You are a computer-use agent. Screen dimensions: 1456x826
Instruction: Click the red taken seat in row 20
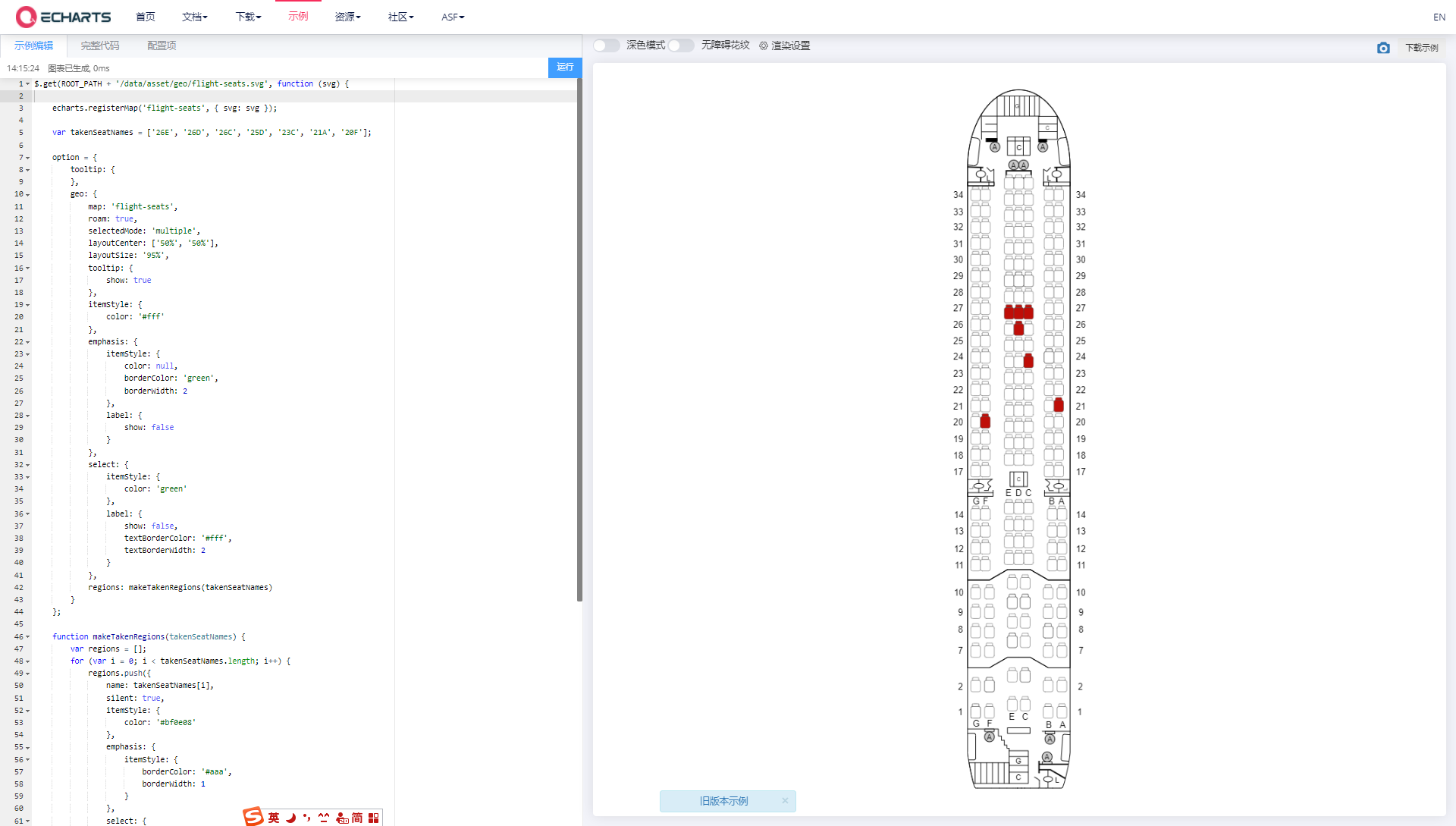coord(985,421)
